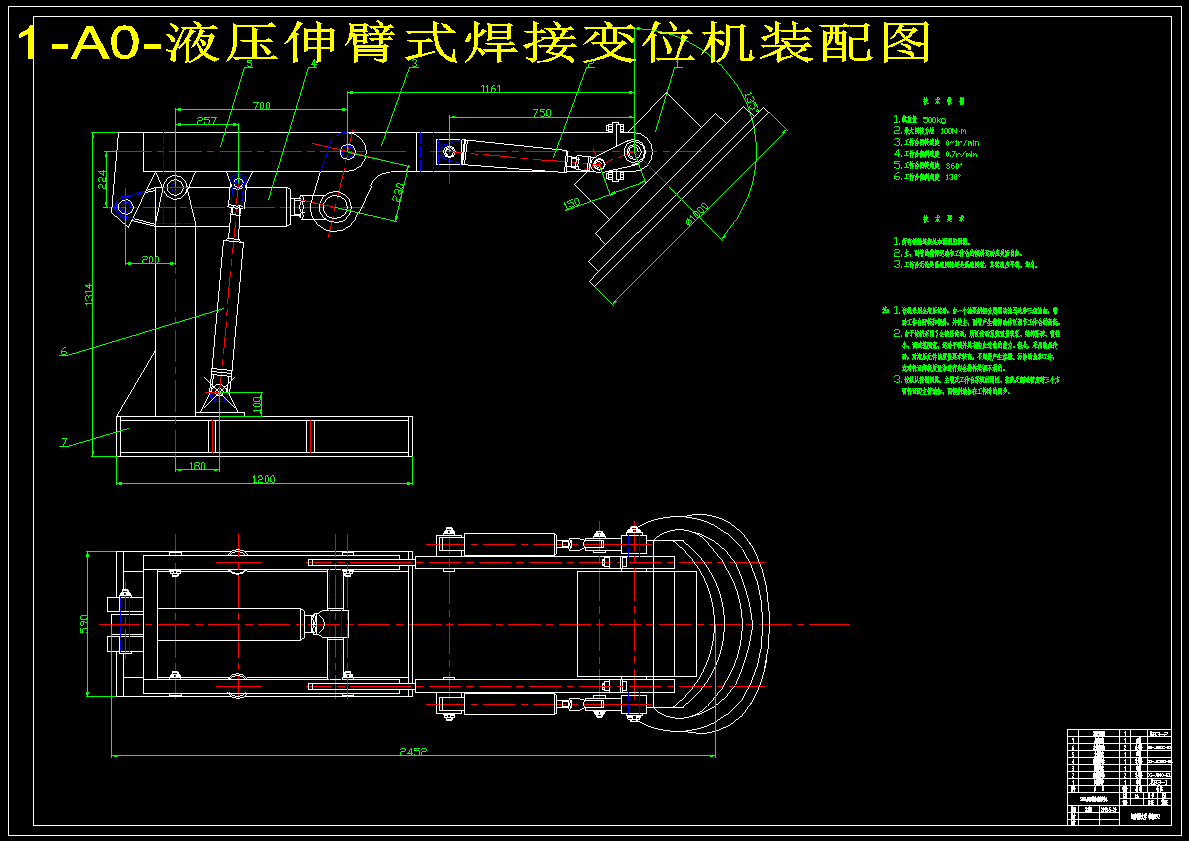This screenshot has height=841, width=1189.
Task: Select the 700 dimension value
Action: point(262,107)
